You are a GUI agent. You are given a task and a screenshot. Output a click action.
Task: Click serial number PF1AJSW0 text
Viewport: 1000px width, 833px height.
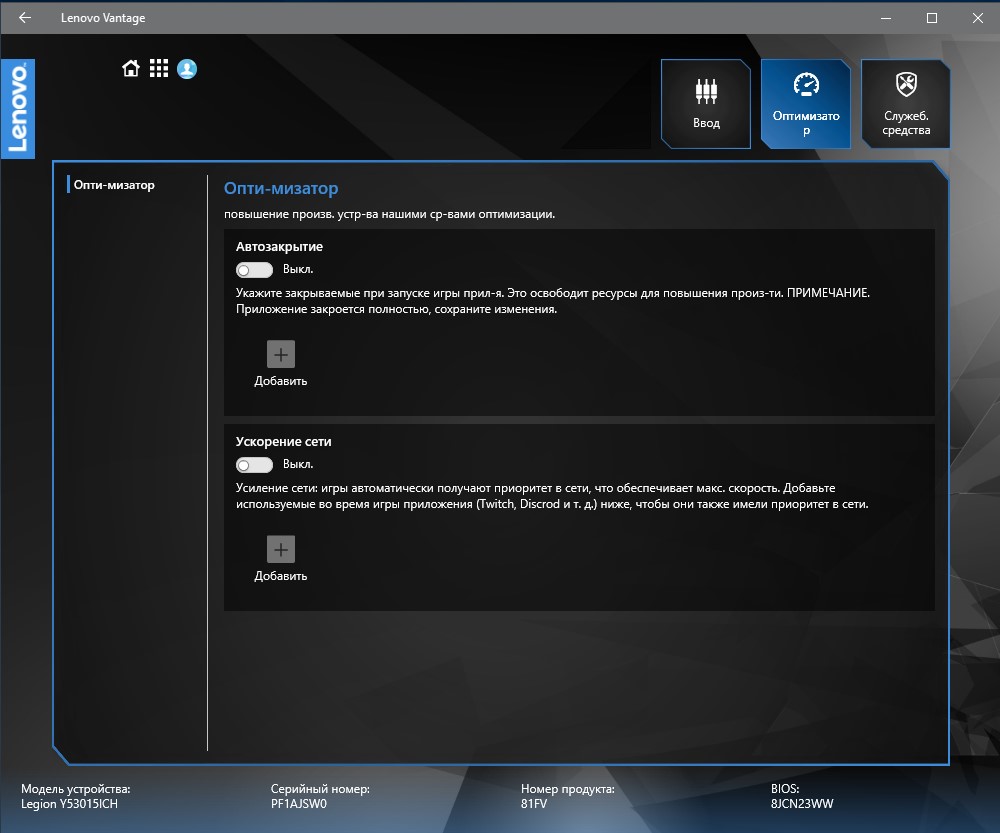298,804
